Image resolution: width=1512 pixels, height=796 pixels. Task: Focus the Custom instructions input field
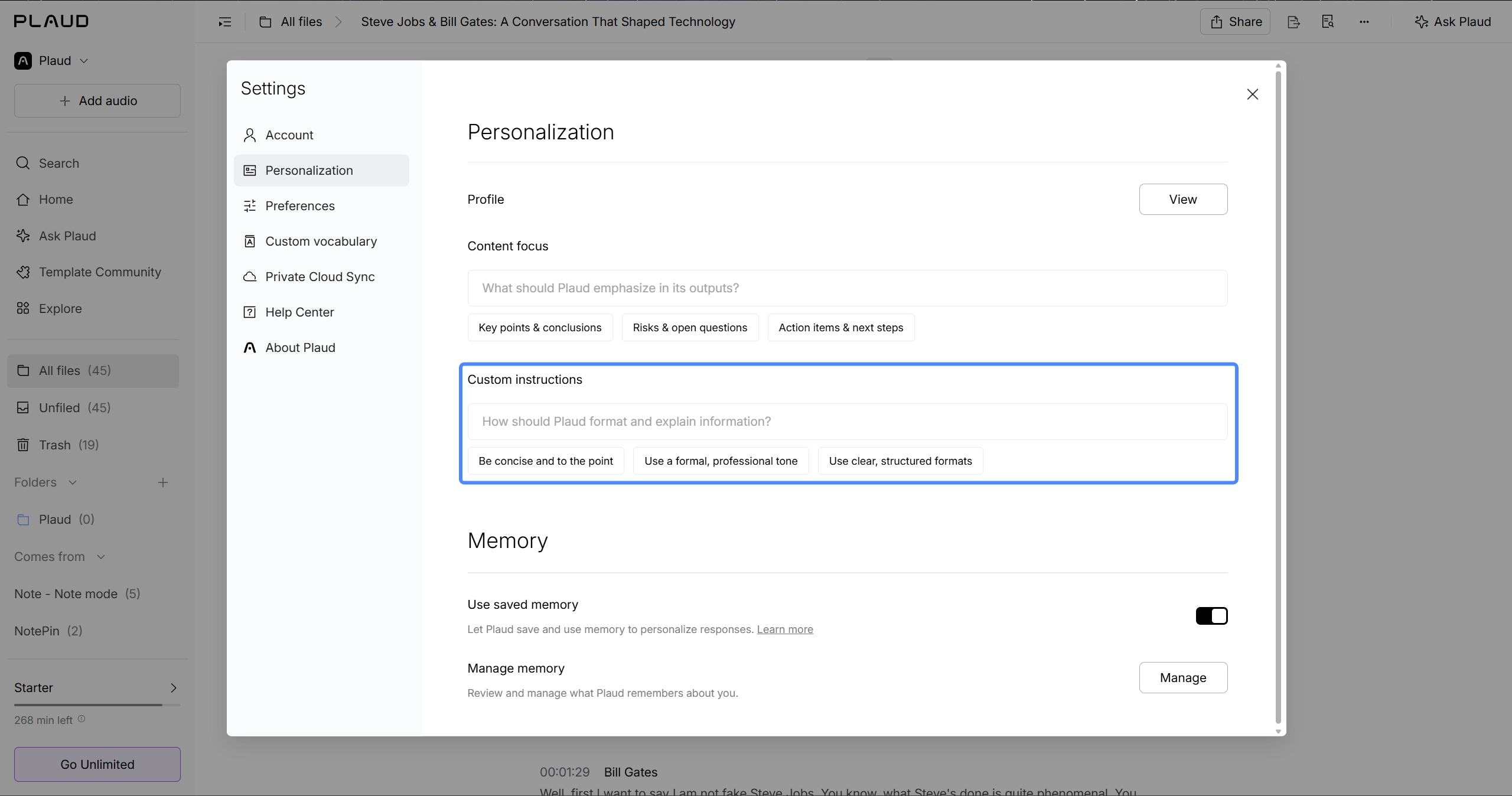848,422
